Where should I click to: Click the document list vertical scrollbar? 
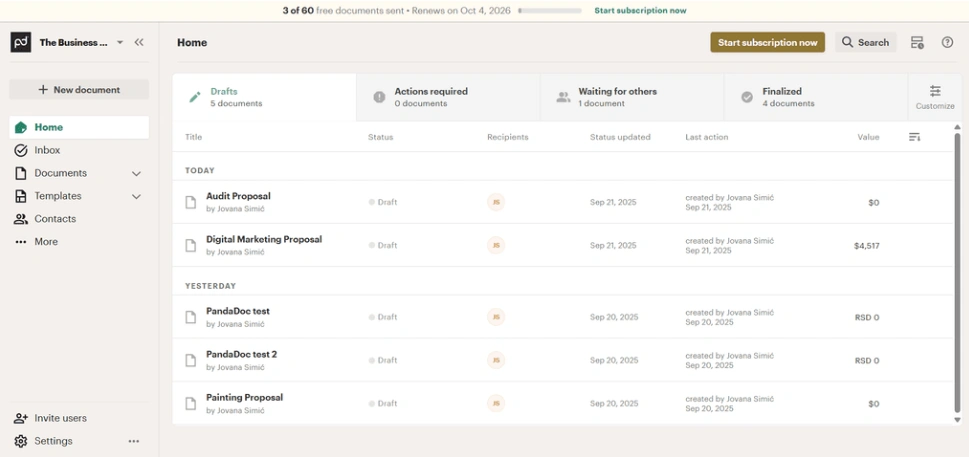click(957, 272)
